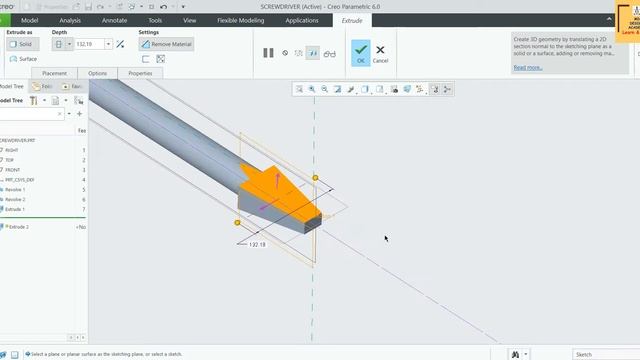Image resolution: width=640 pixels, height=360 pixels.
Task: Open the Options tab
Action: click(x=98, y=73)
